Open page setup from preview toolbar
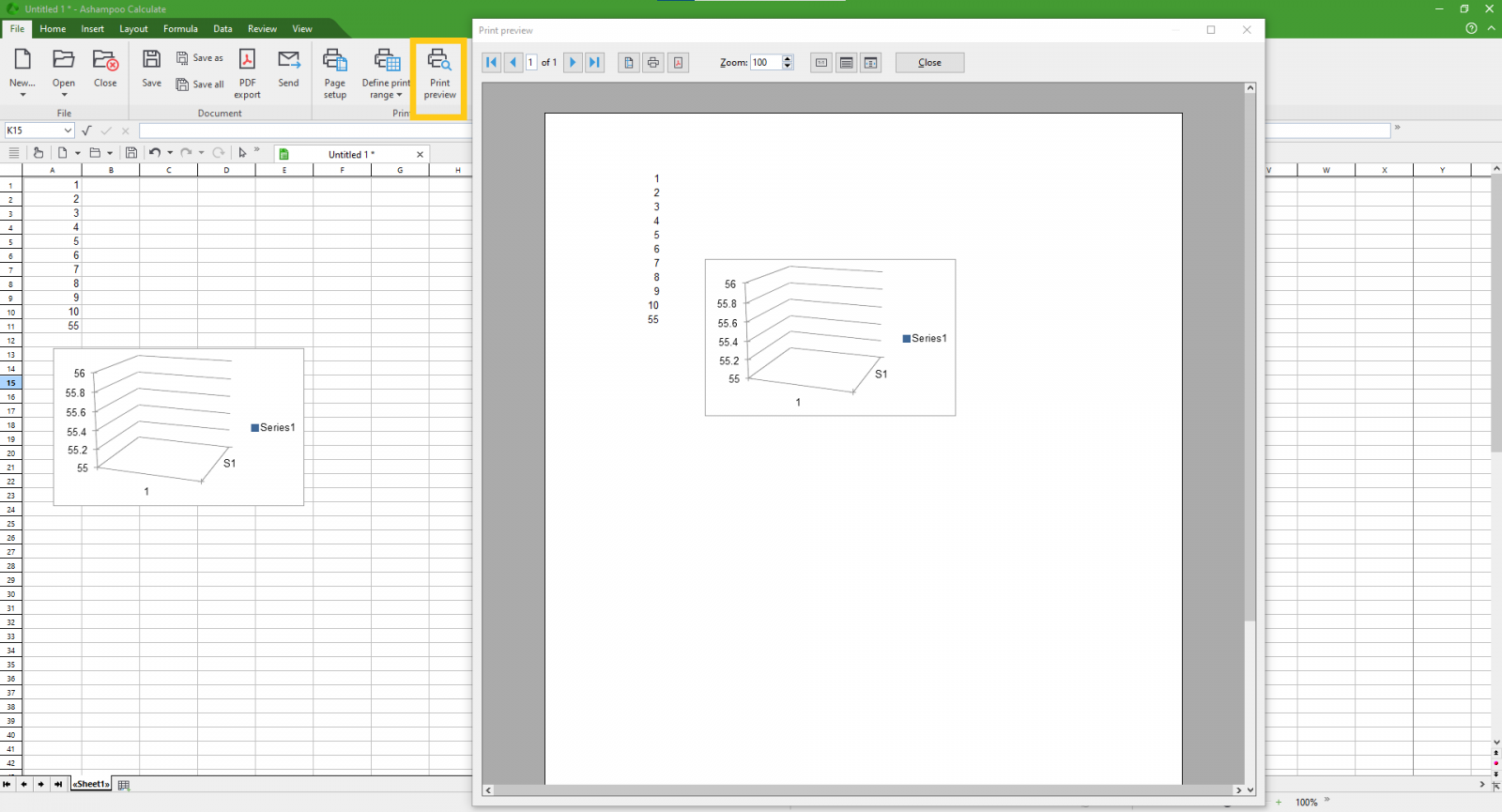This screenshot has height=812, width=1502. click(x=629, y=63)
